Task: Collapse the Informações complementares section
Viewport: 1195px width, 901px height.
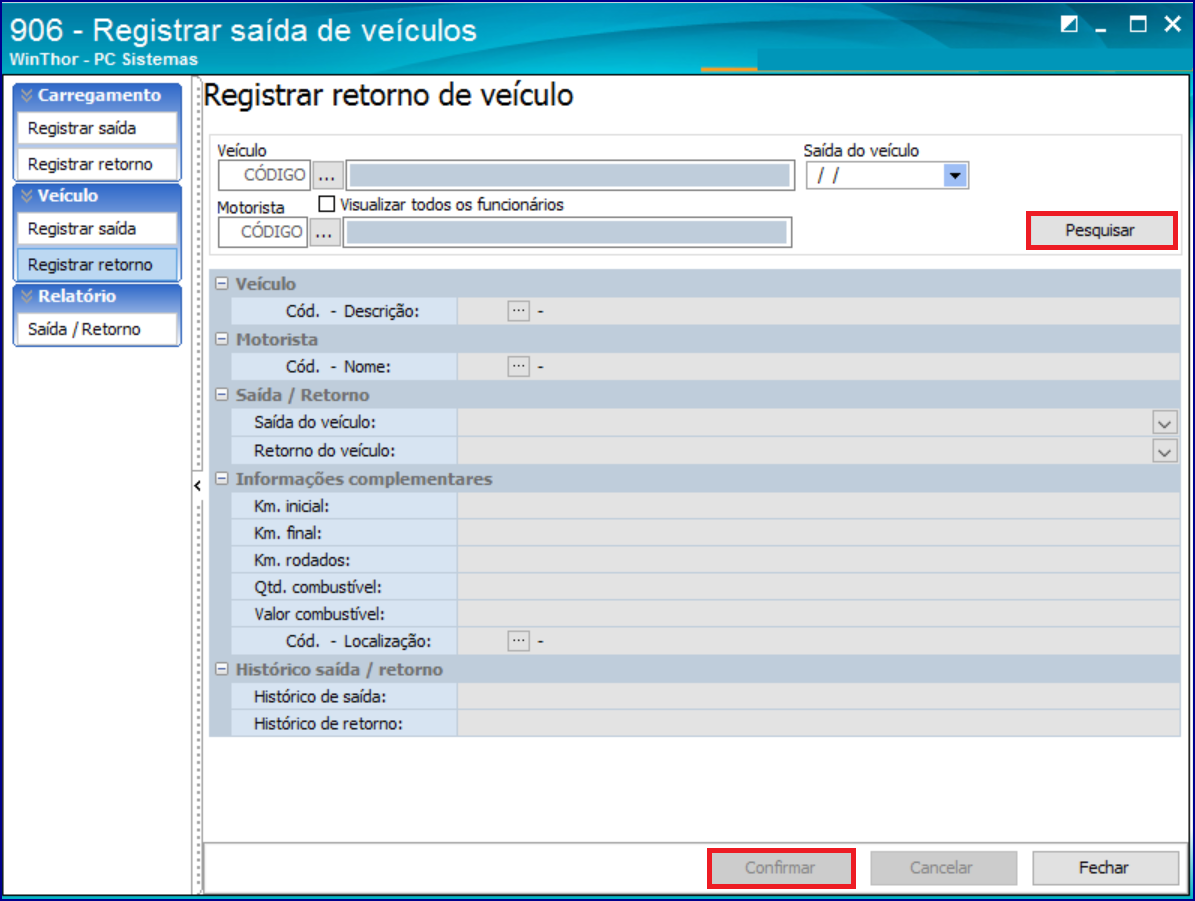Action: [x=222, y=479]
